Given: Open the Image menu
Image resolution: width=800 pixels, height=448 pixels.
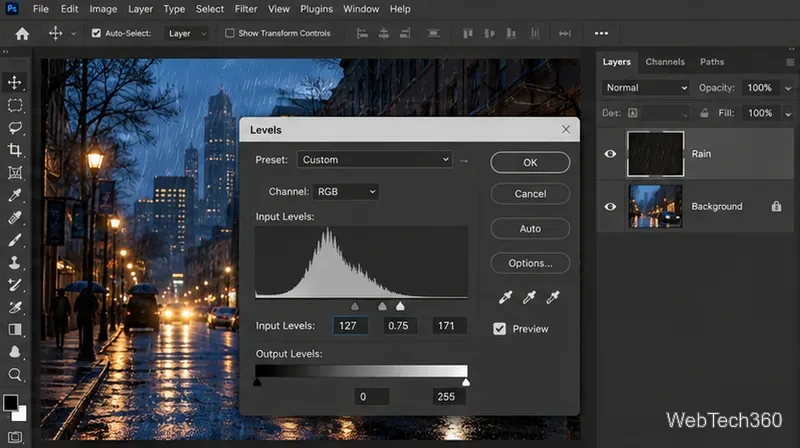Looking at the screenshot, I should [x=103, y=9].
